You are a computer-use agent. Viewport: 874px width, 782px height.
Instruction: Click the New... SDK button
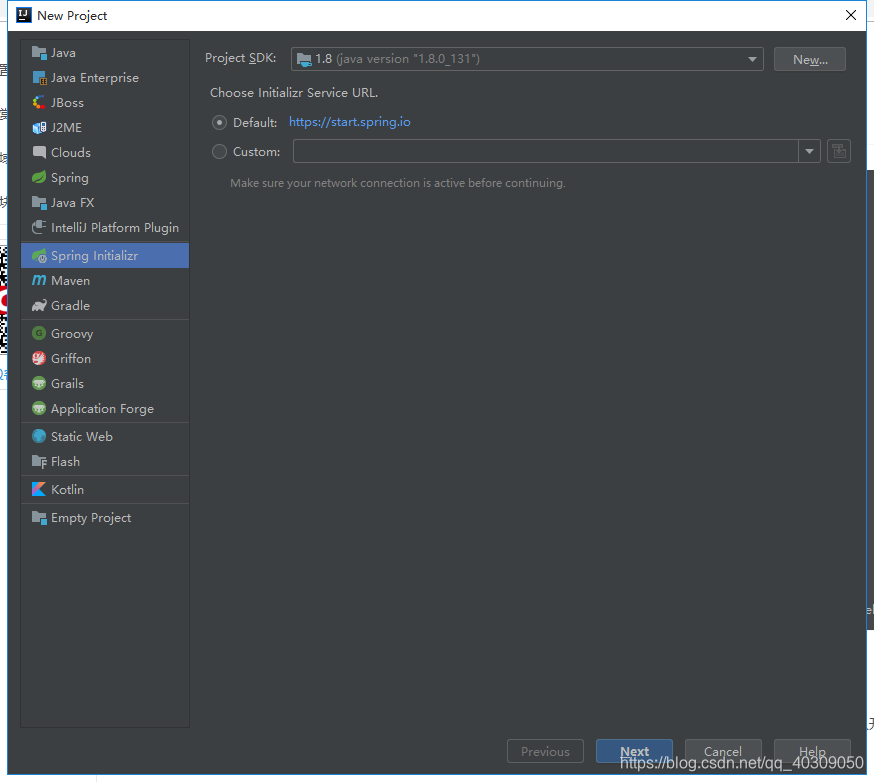point(809,59)
